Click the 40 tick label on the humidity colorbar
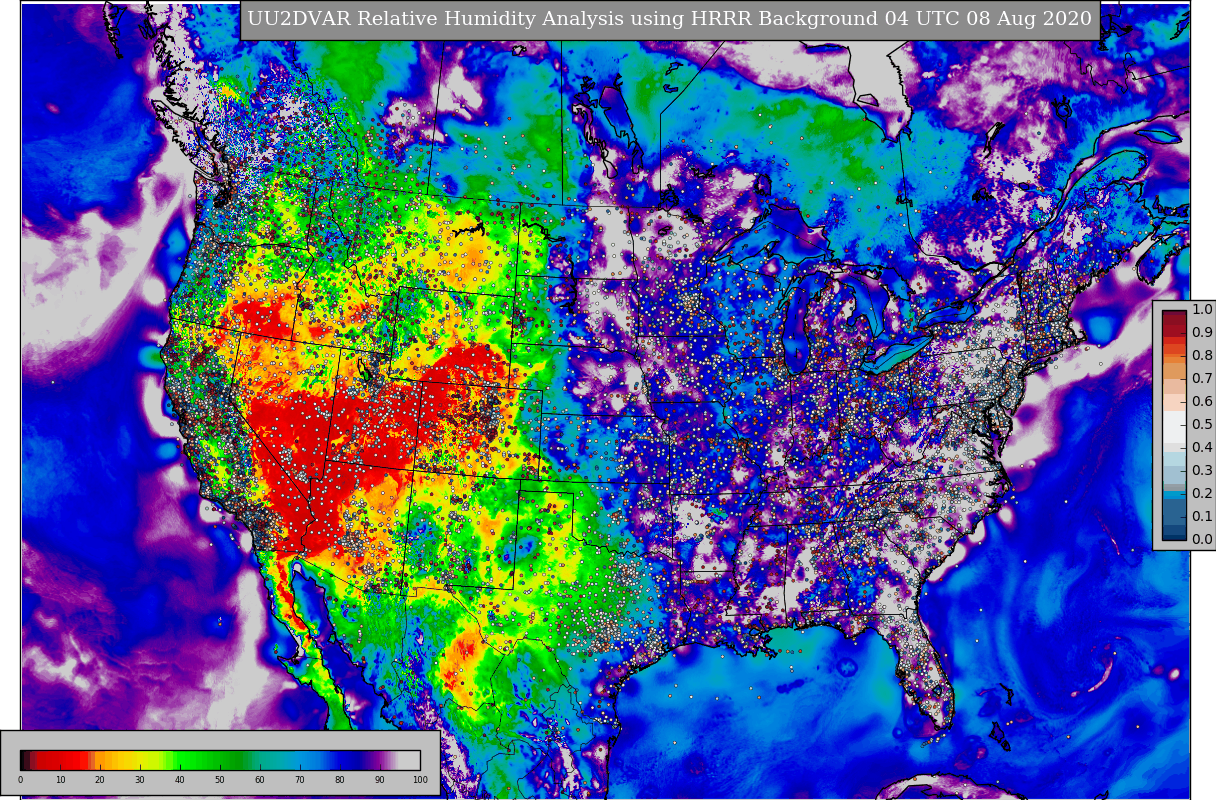 [180, 780]
